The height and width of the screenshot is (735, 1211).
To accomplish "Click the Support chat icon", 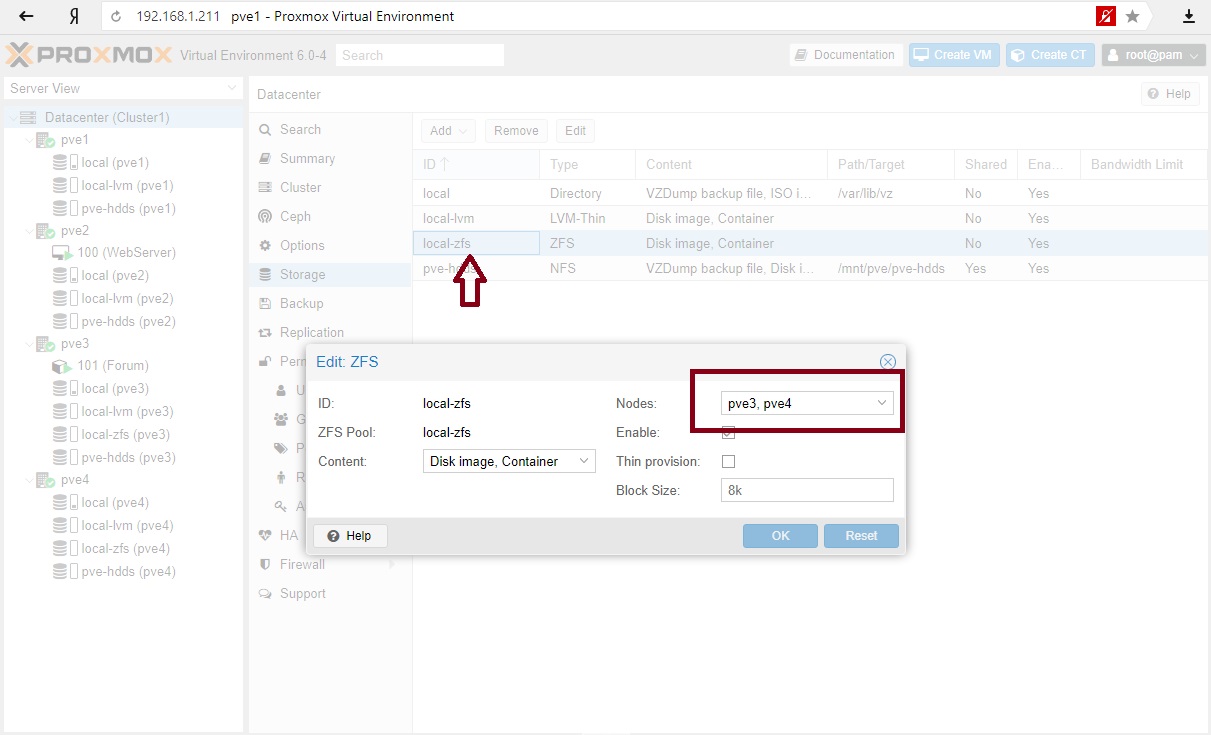I will coord(265,594).
